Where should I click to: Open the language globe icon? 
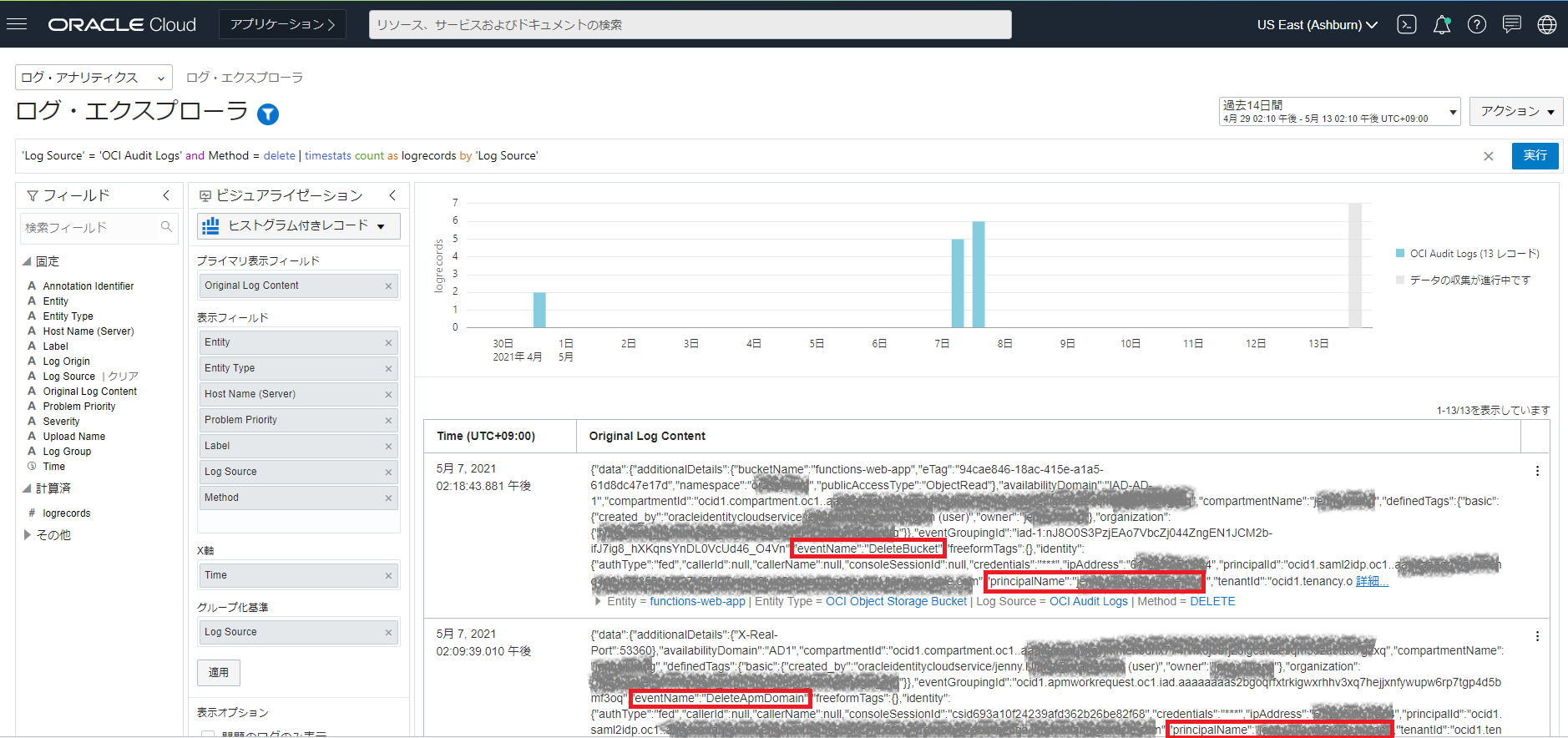[1547, 24]
